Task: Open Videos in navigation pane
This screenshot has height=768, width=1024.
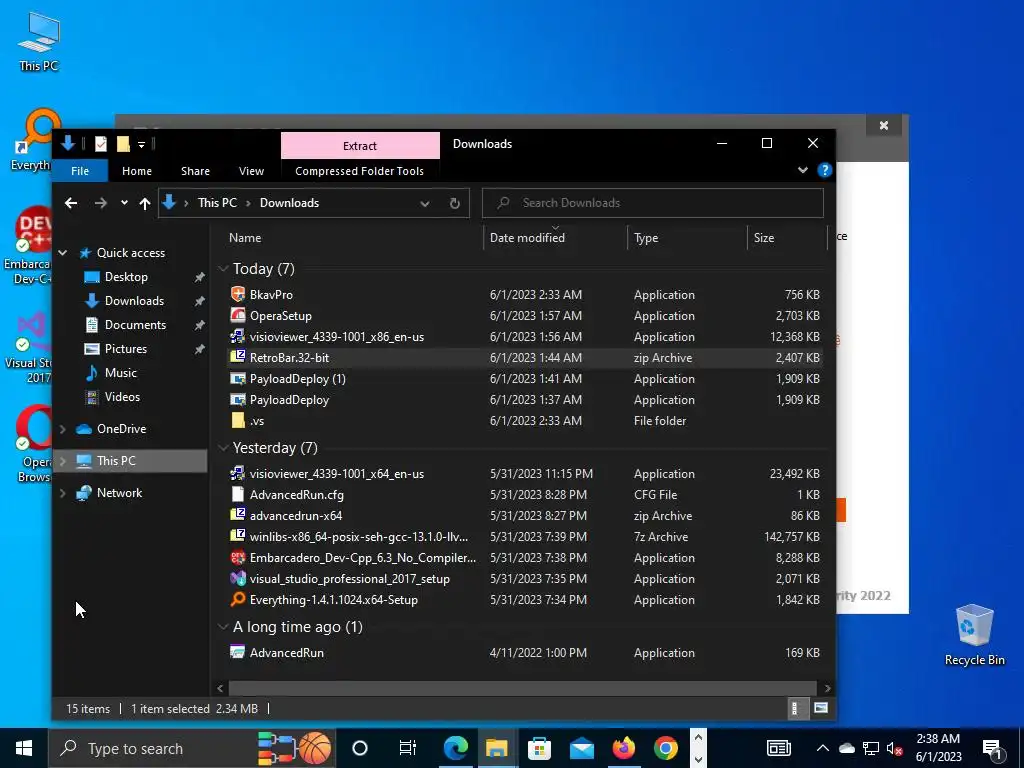Action: click(x=122, y=397)
